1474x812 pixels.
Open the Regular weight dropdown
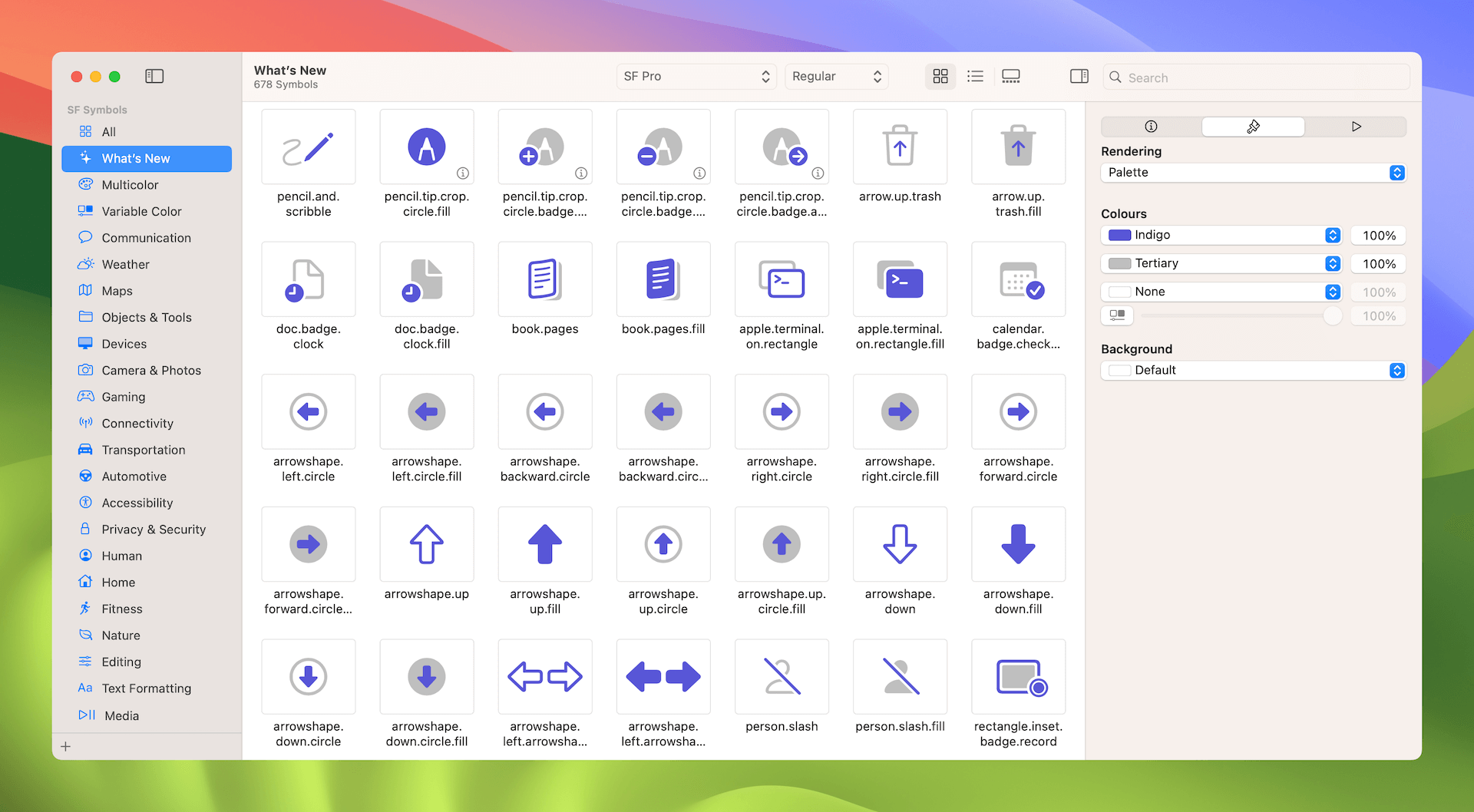point(836,76)
